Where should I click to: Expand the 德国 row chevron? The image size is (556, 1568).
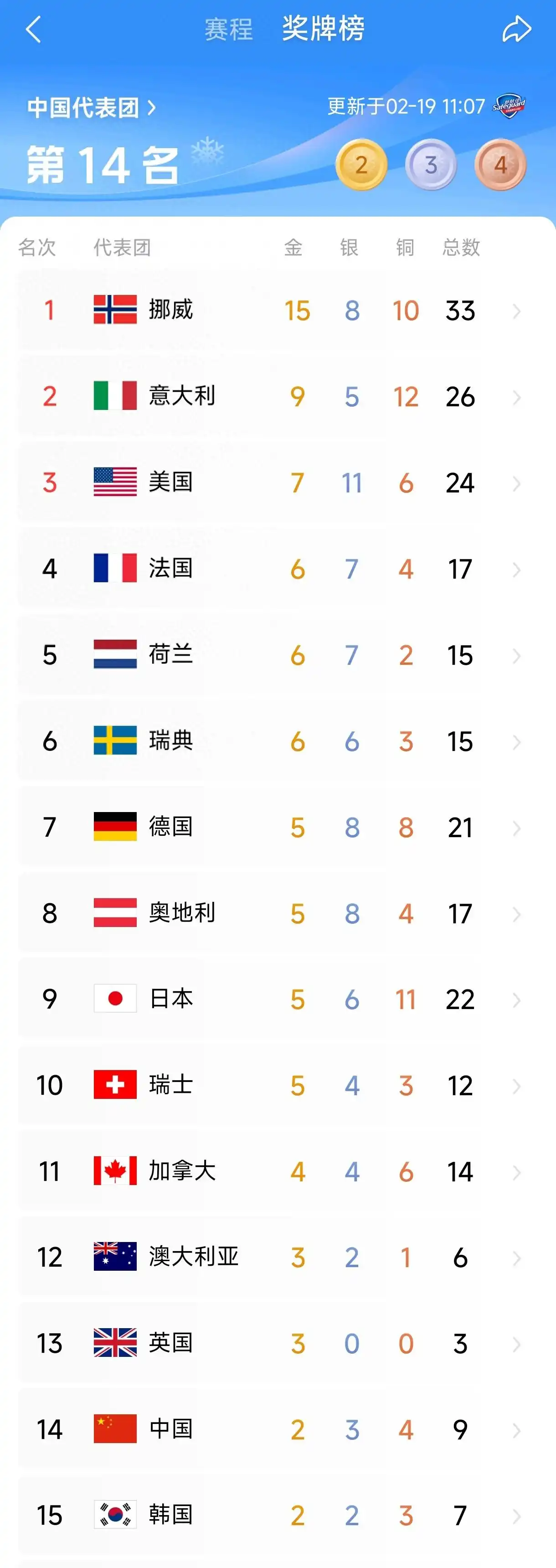(516, 828)
